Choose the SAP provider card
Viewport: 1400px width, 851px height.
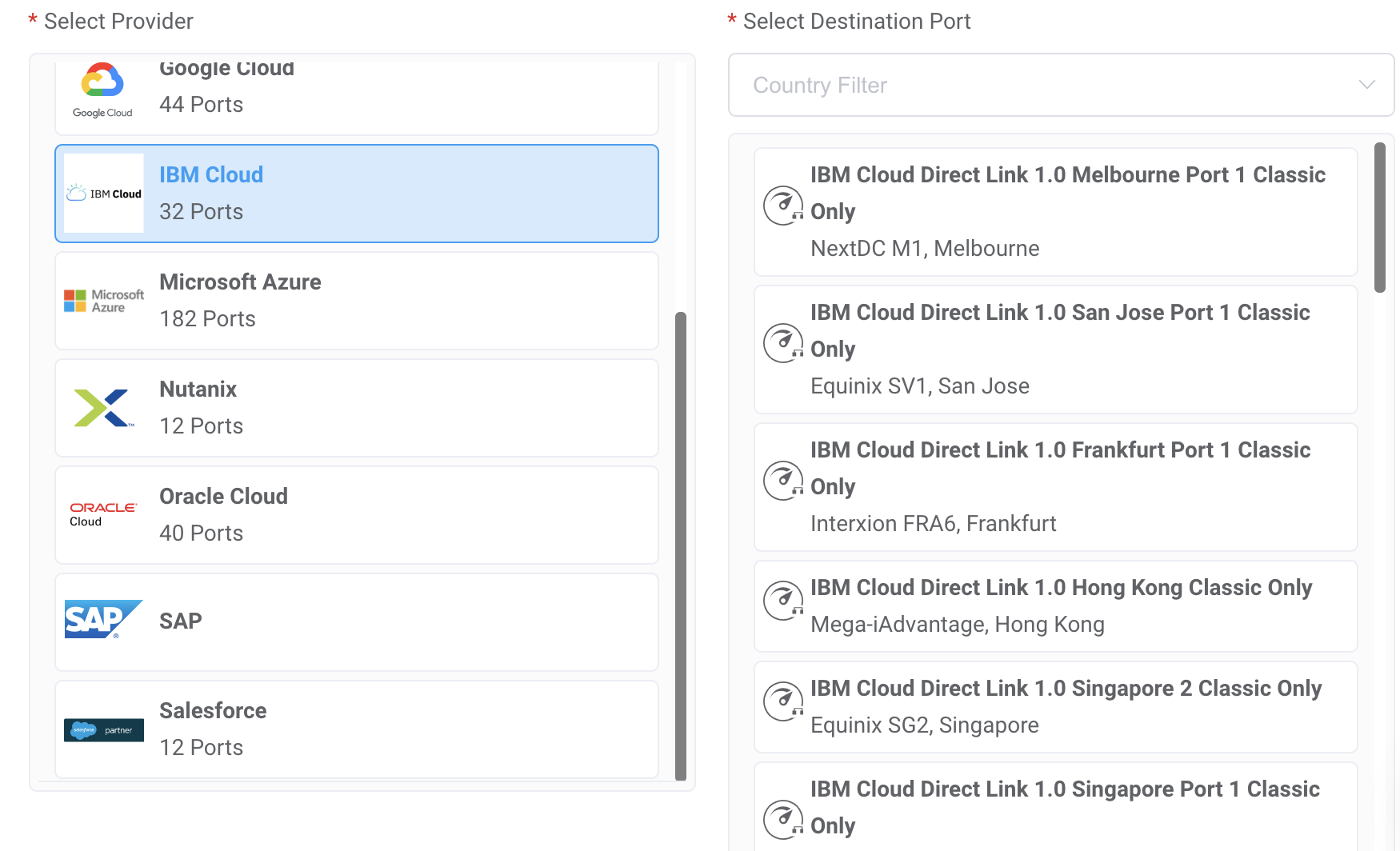pyautogui.click(x=357, y=622)
